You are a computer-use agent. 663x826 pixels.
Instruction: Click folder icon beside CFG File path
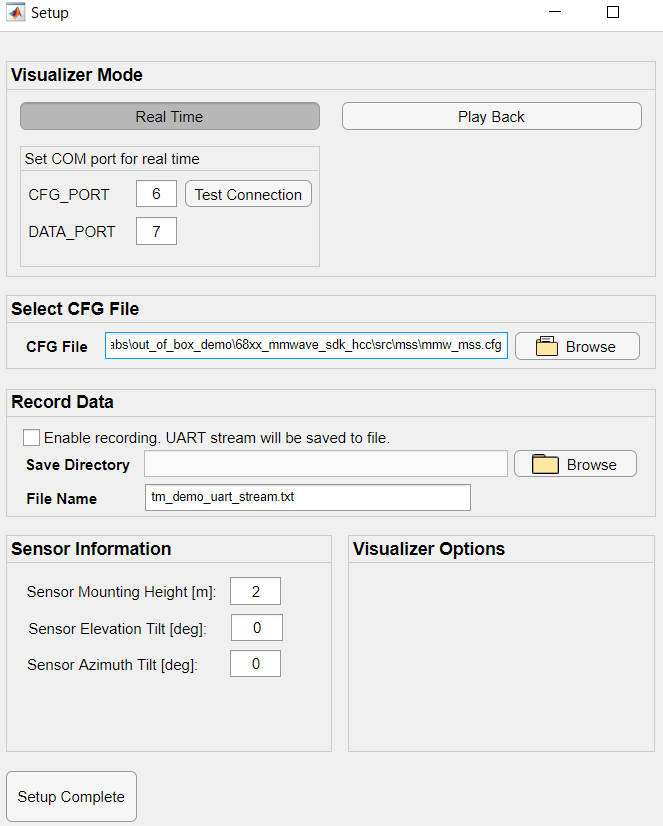click(x=546, y=347)
